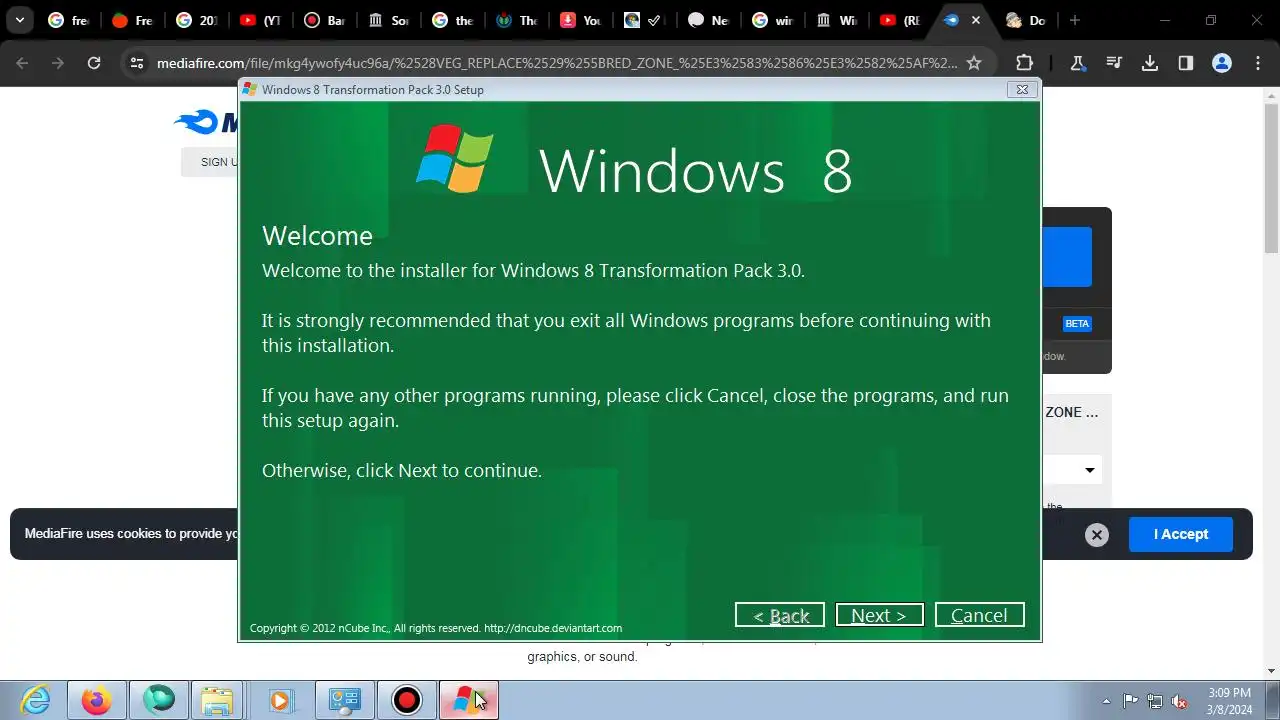Screen dimensions: 1280x720
Task: Switch to the '(YT' YouTube tab
Action: [x=260, y=20]
